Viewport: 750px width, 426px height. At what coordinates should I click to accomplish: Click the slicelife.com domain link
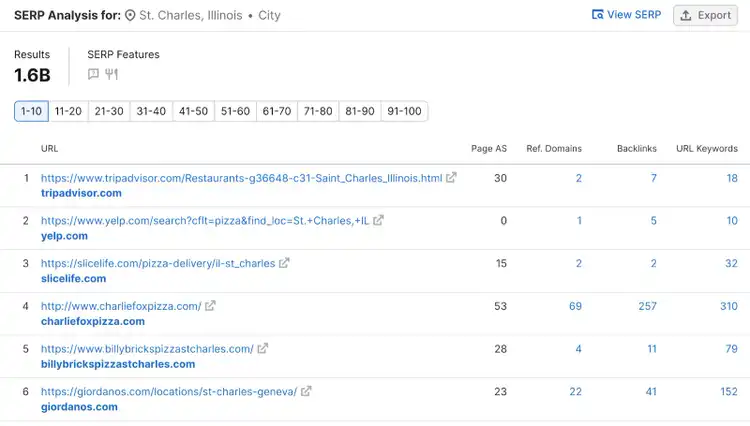pos(73,278)
